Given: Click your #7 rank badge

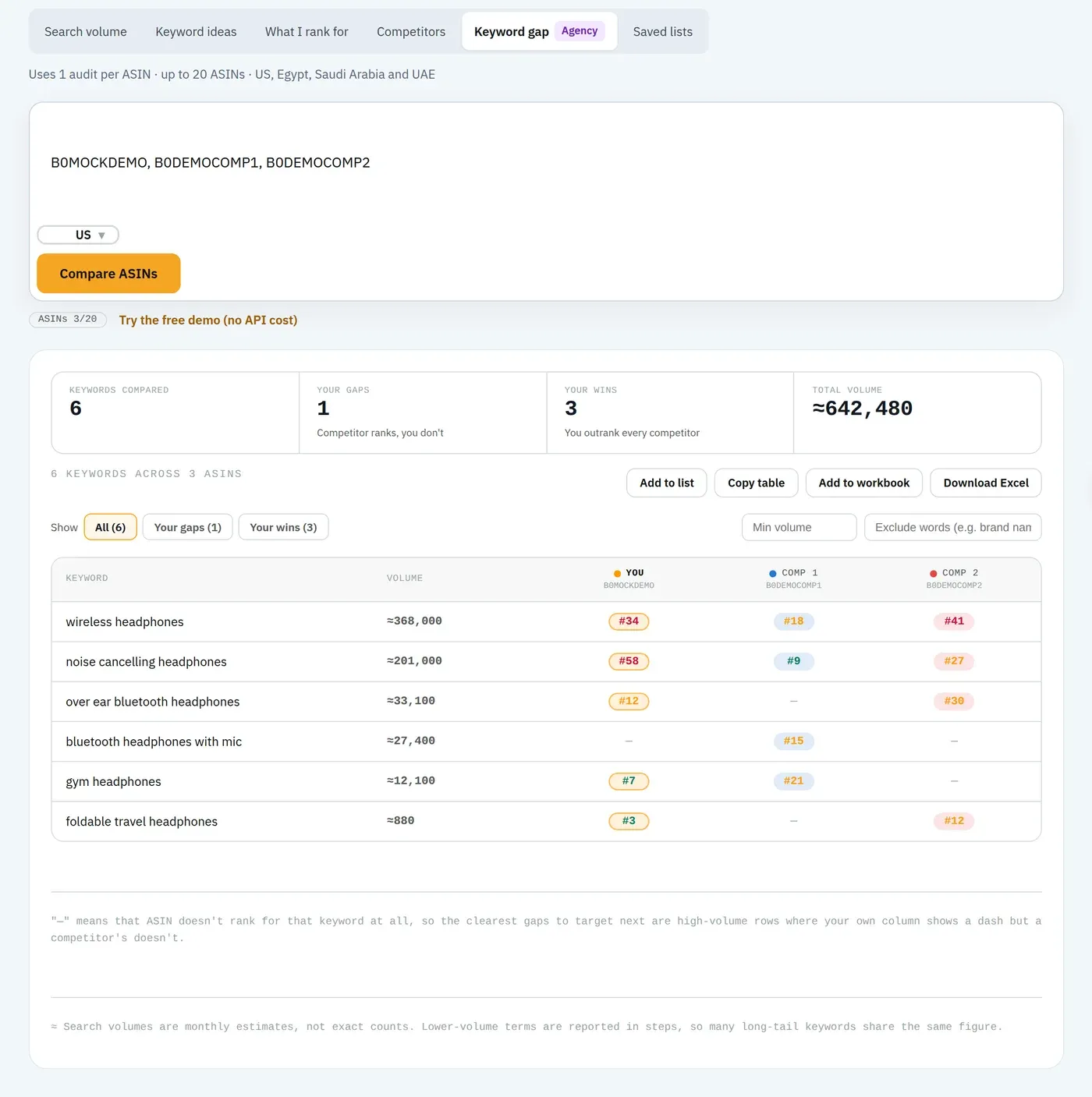Looking at the screenshot, I should coord(629,781).
